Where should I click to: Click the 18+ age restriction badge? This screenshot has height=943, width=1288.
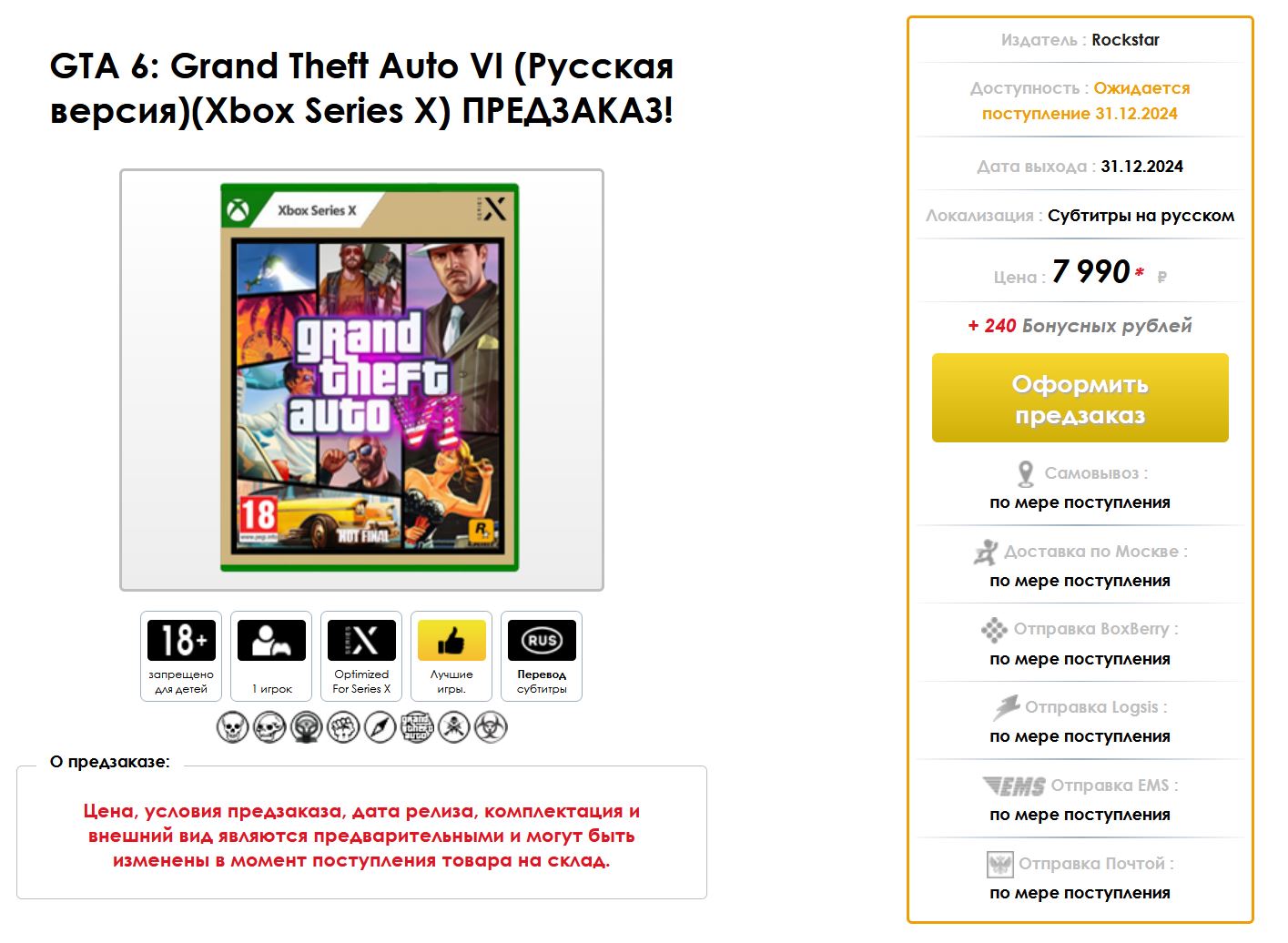pyautogui.click(x=181, y=655)
